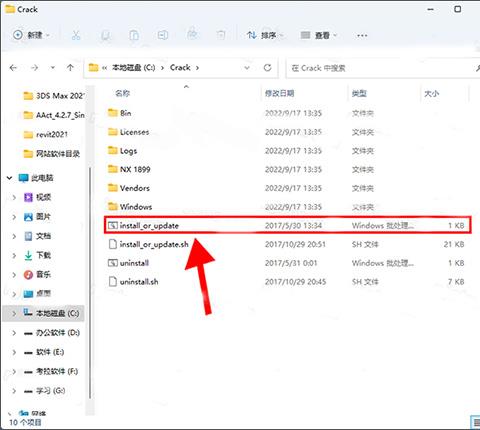Click the Copy icon in toolbar
This screenshot has width=480, height=430.
(105, 35)
